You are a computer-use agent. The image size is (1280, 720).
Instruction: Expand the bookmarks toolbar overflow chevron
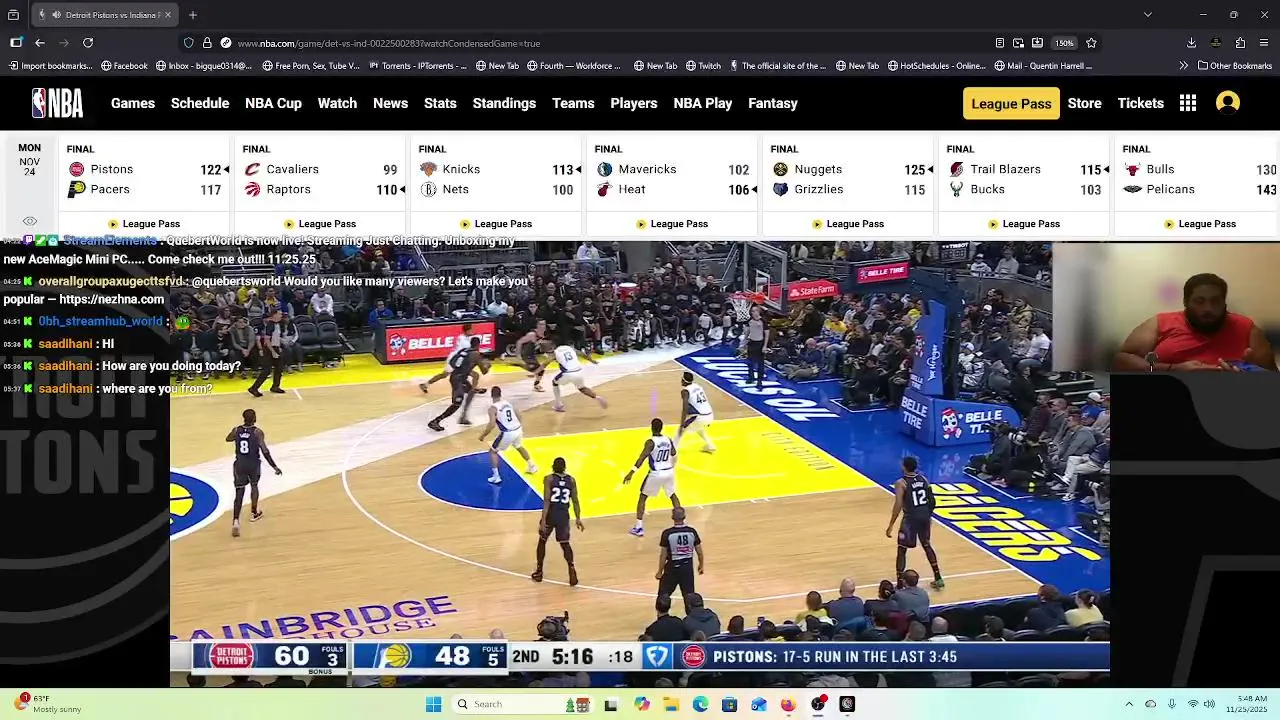pyautogui.click(x=1184, y=66)
